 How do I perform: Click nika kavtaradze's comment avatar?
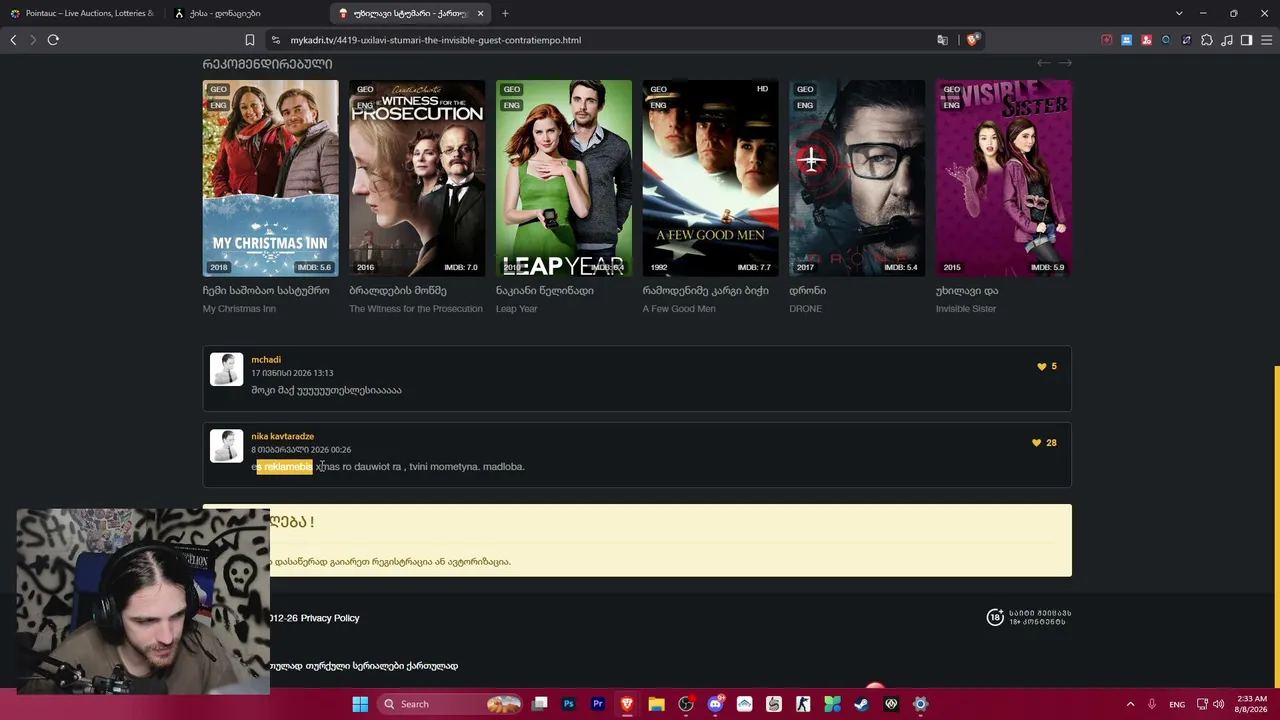226,446
